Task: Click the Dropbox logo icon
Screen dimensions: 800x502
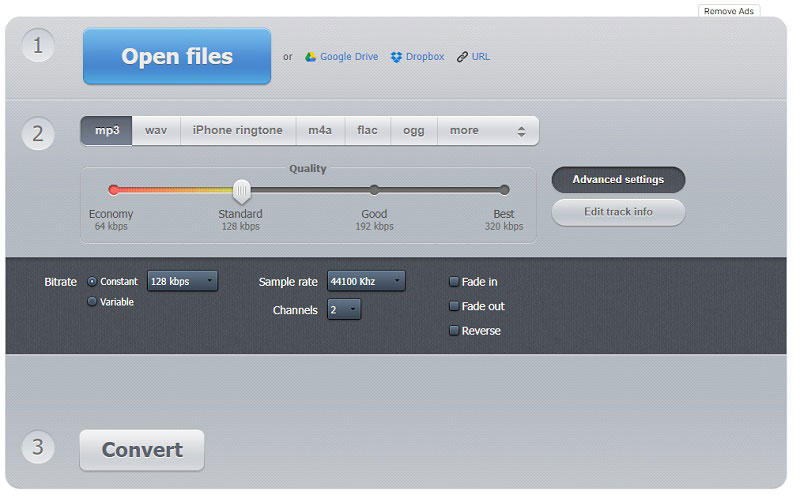Action: click(x=396, y=57)
